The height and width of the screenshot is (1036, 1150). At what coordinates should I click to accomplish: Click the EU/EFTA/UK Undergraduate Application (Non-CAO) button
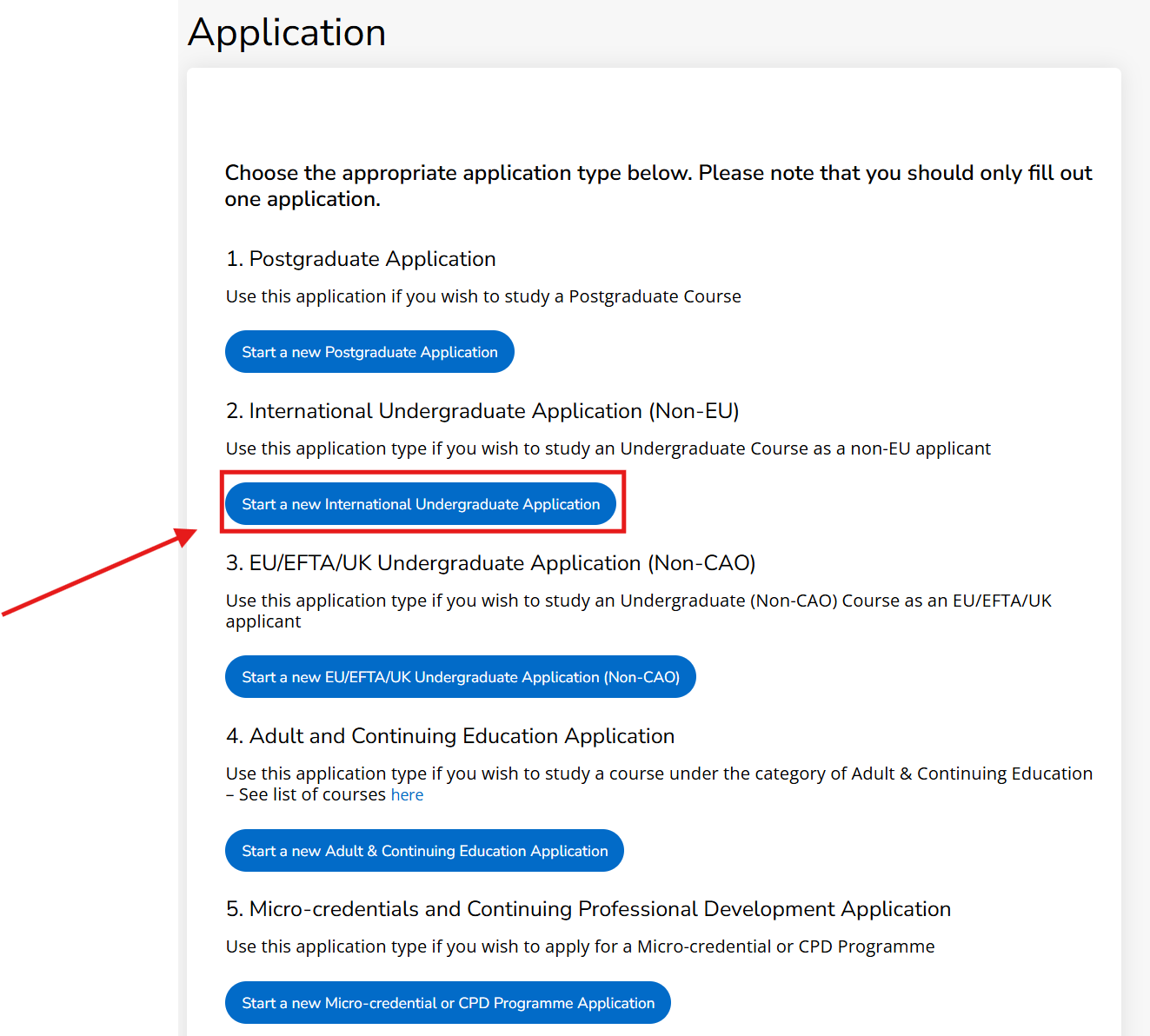pyautogui.click(x=460, y=677)
